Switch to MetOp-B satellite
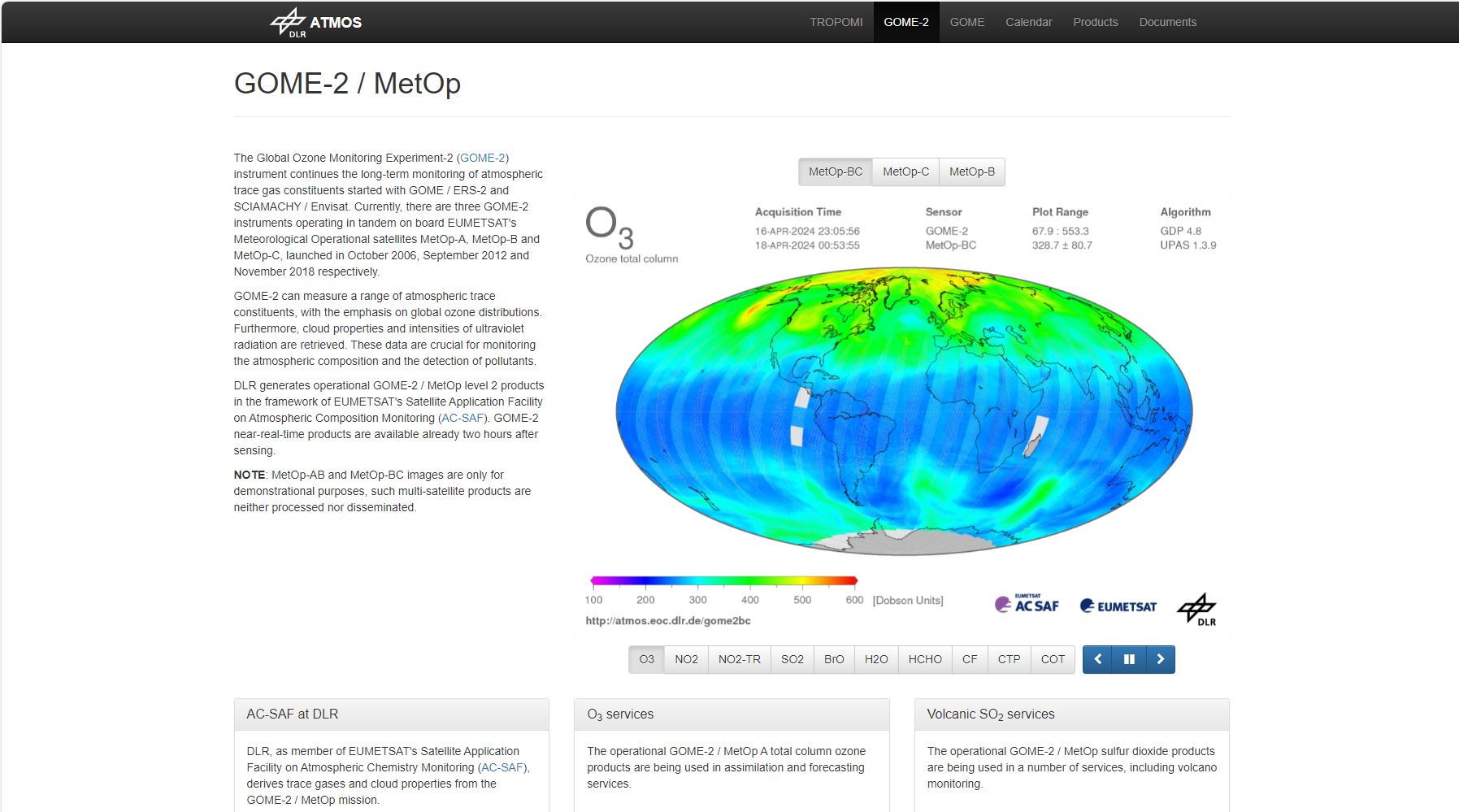Viewport: 1459px width, 812px height. [x=971, y=172]
